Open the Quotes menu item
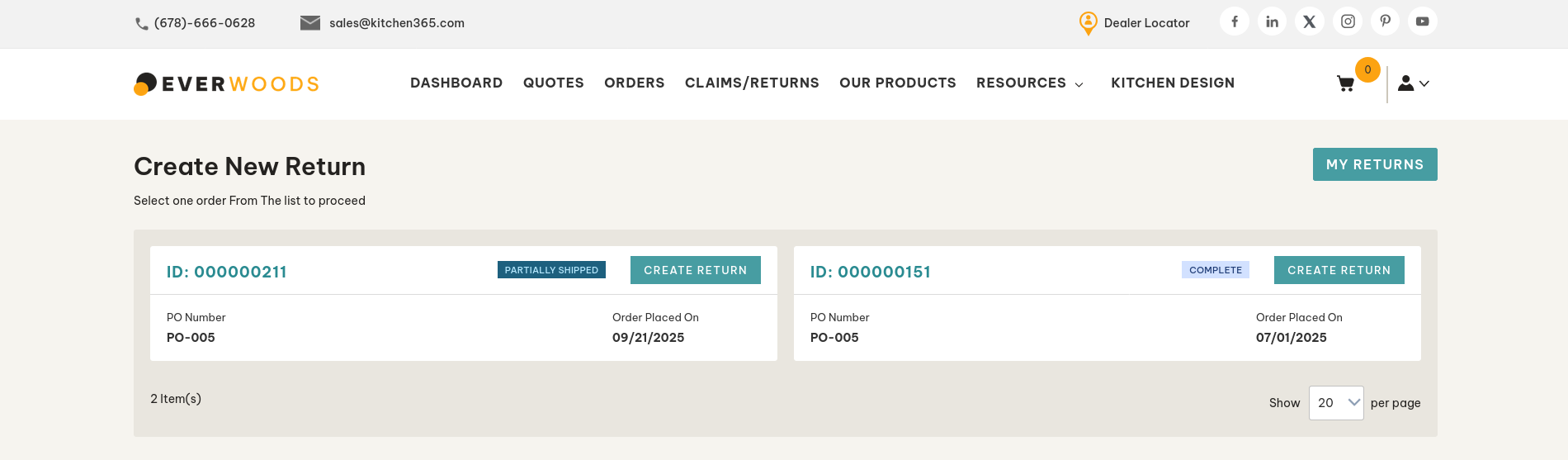1568x460 pixels. [x=554, y=83]
